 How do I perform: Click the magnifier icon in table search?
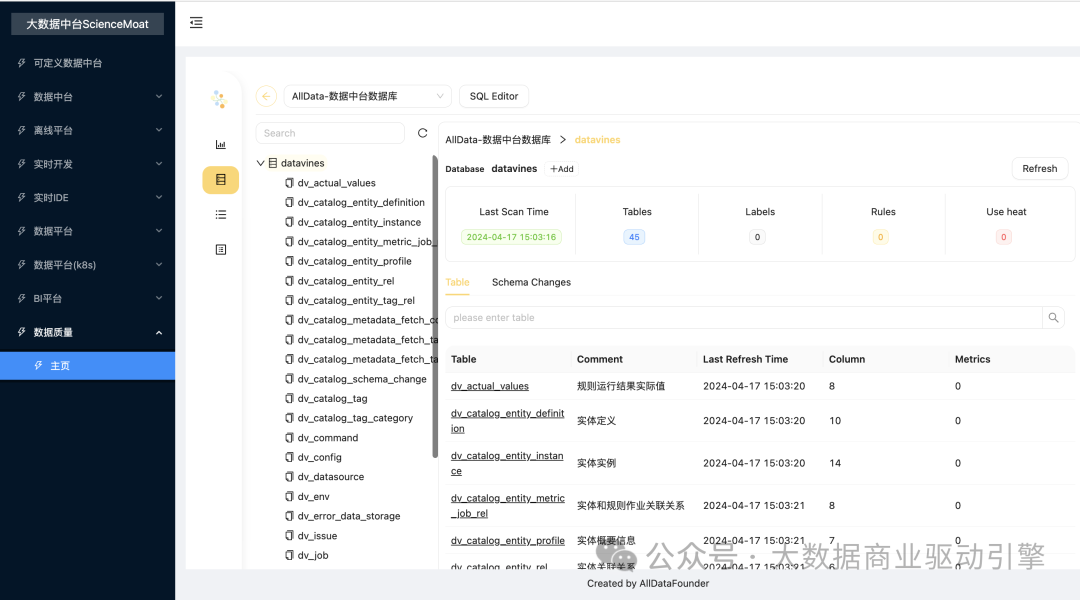(x=1053, y=318)
